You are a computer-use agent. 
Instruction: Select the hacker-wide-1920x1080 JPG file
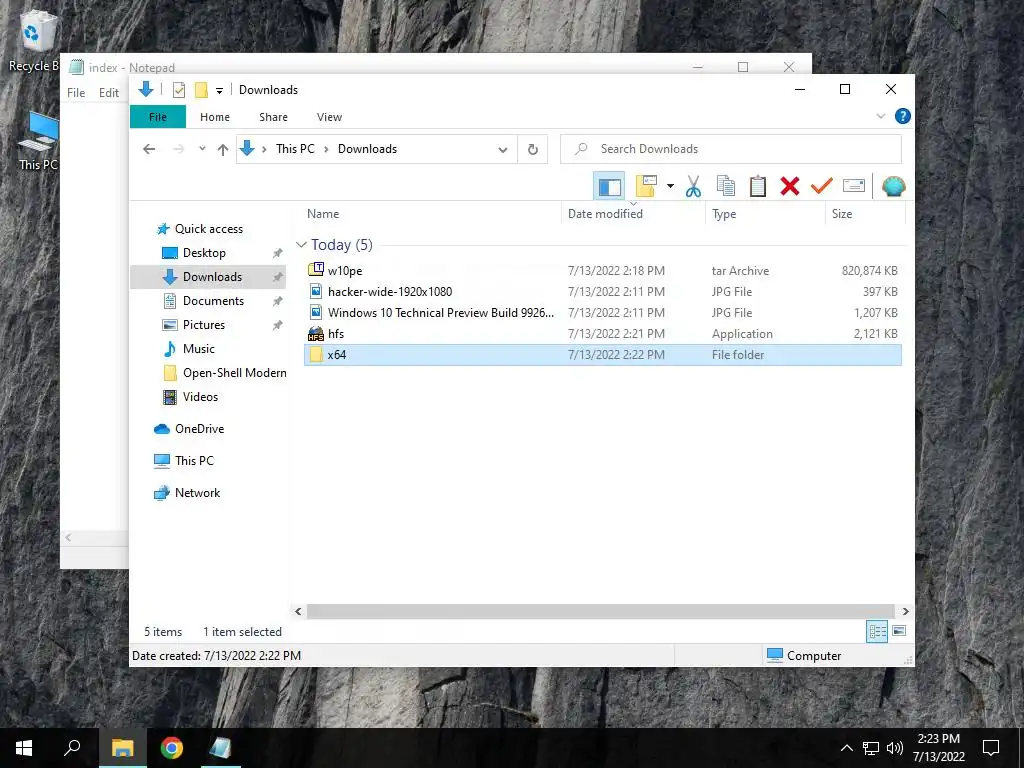coord(602,291)
